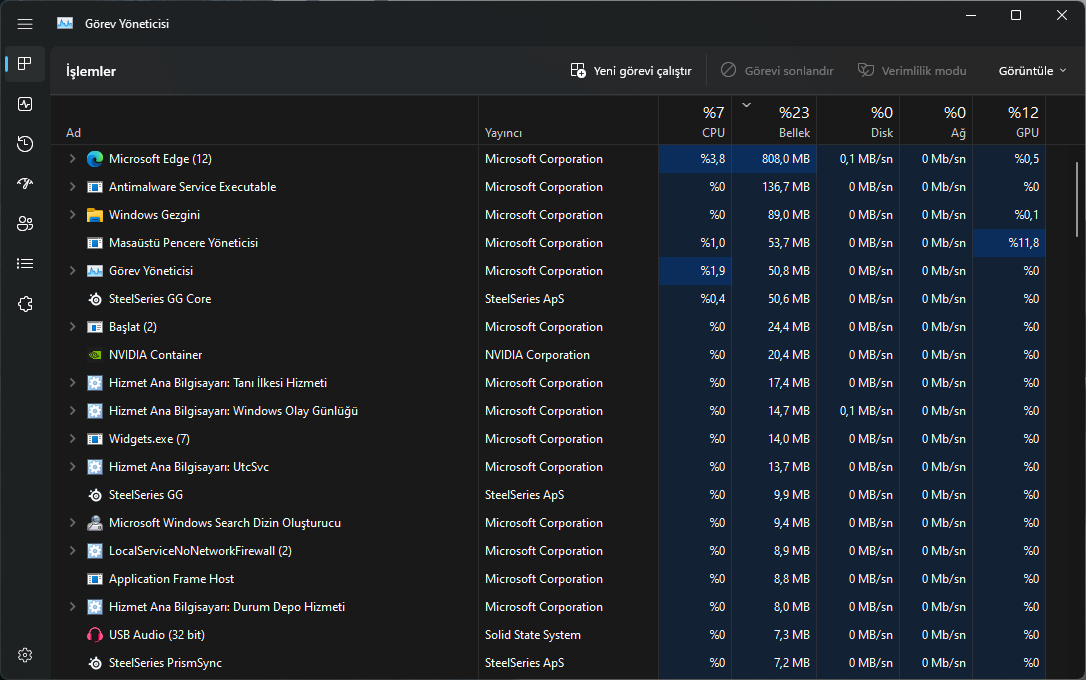
Task: Open Task Manager settings gear
Action: coord(25,655)
